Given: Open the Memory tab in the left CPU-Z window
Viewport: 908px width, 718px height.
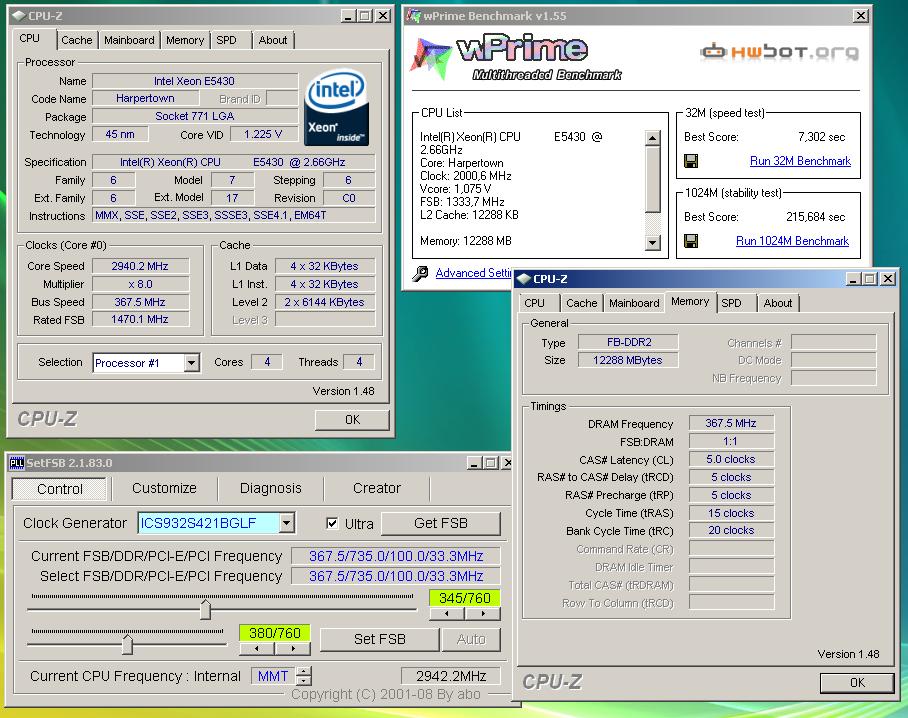Looking at the screenshot, I should pyautogui.click(x=185, y=40).
